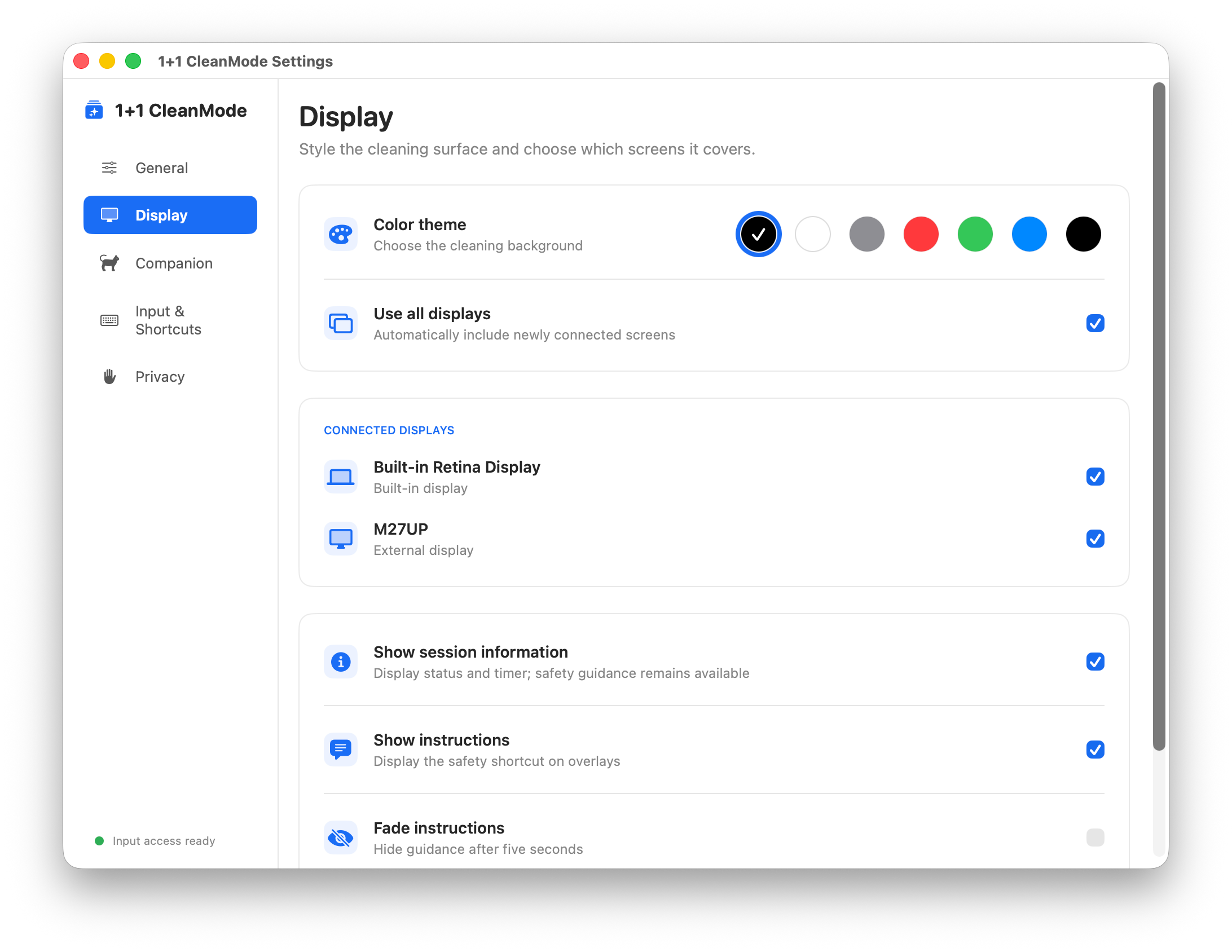Click the 1+1 CleanMode app logo icon
1232x952 pixels.
94,110
